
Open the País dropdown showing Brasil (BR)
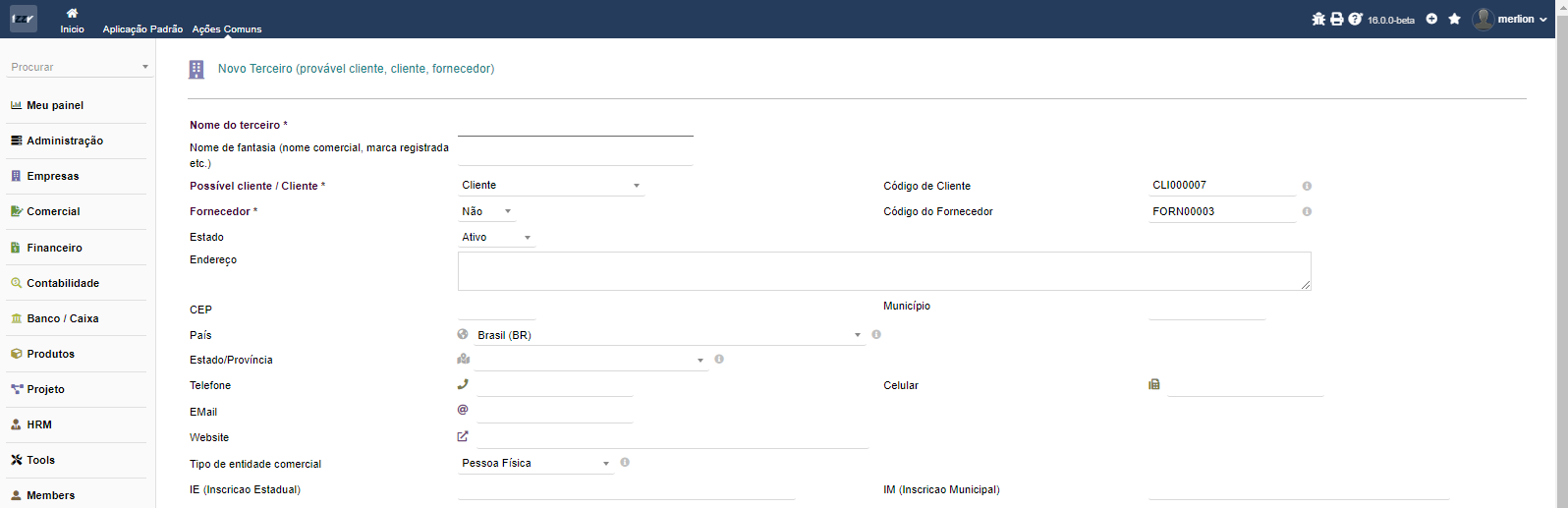click(x=668, y=335)
